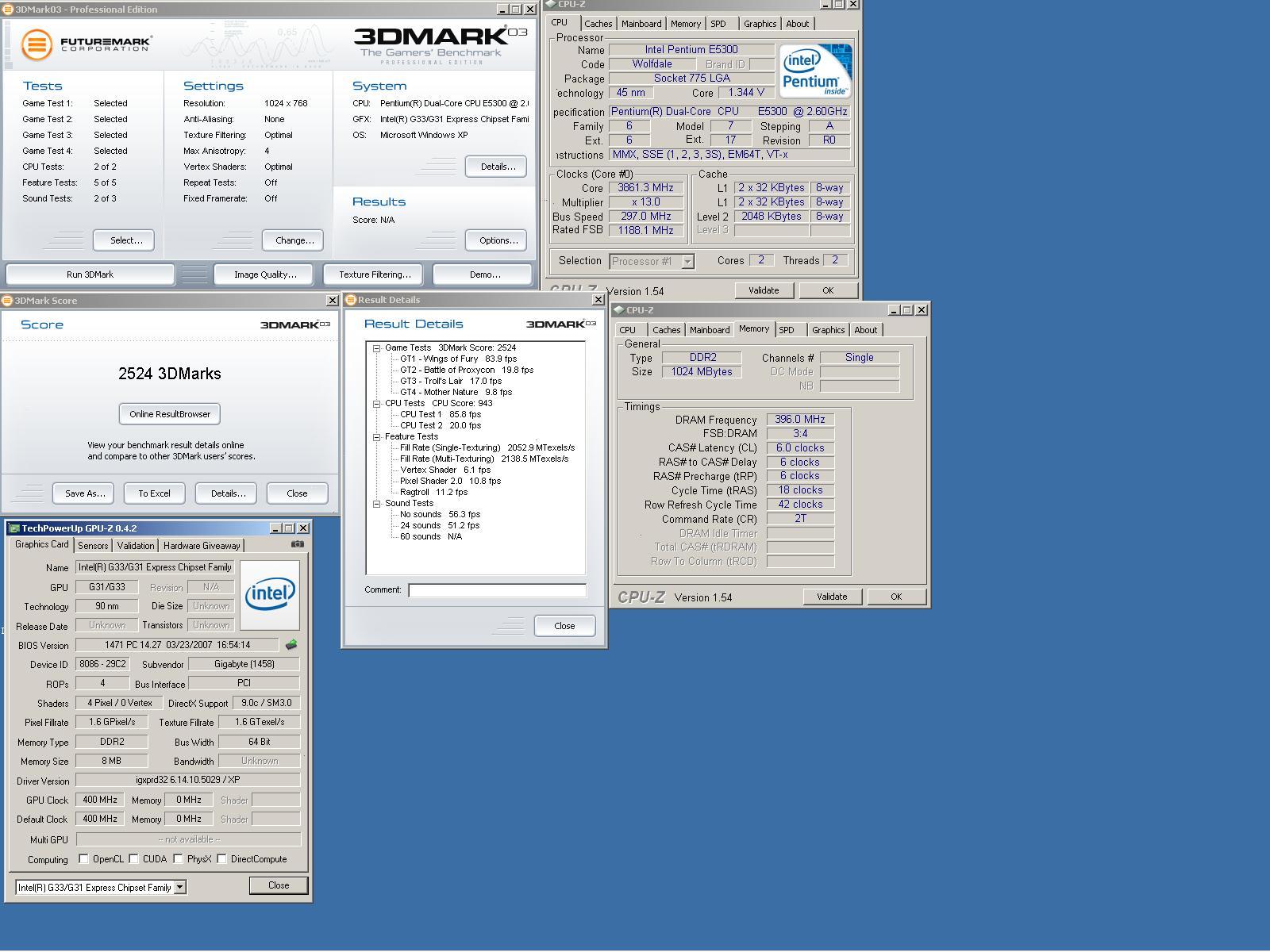Enable the OpenCL checkbox
Viewport: 1270px width, 952px height.
pyautogui.click(x=83, y=858)
